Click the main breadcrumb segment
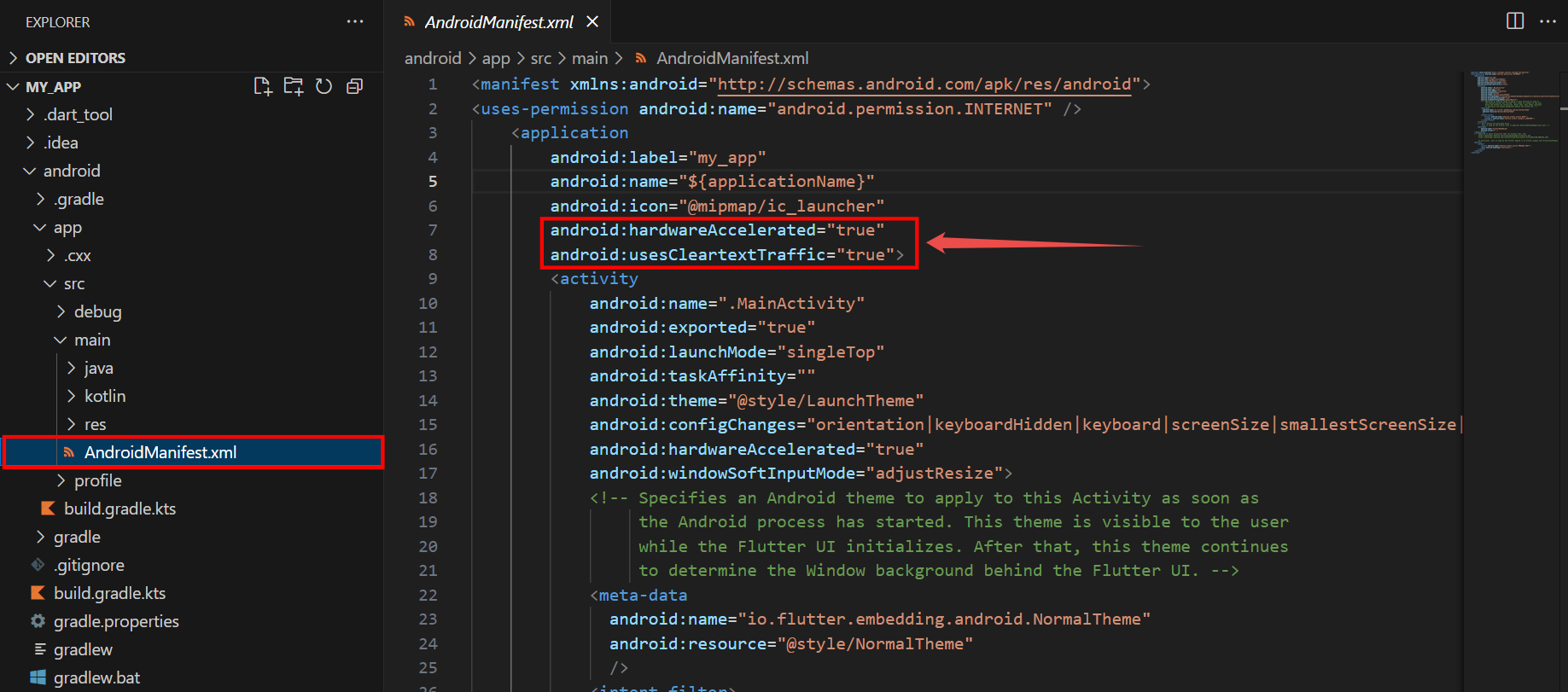Image resolution: width=1568 pixels, height=692 pixels. pyautogui.click(x=590, y=58)
